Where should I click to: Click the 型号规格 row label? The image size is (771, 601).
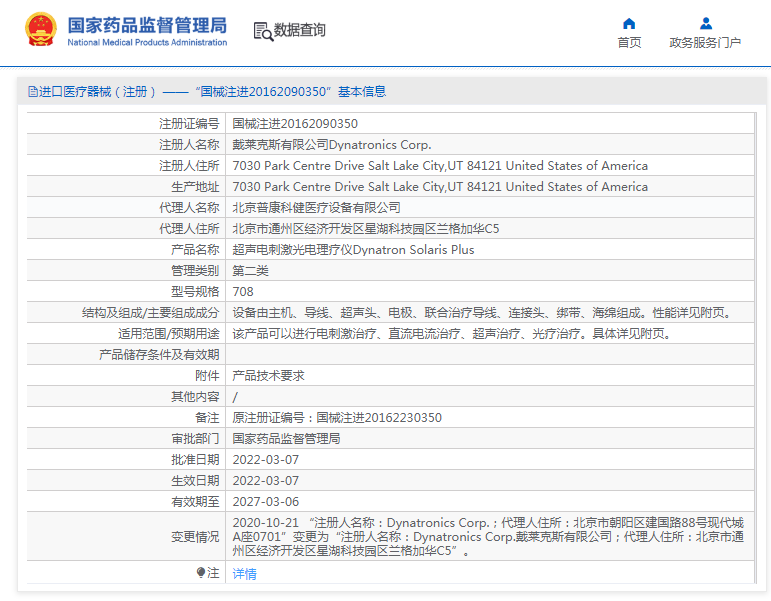(195, 292)
